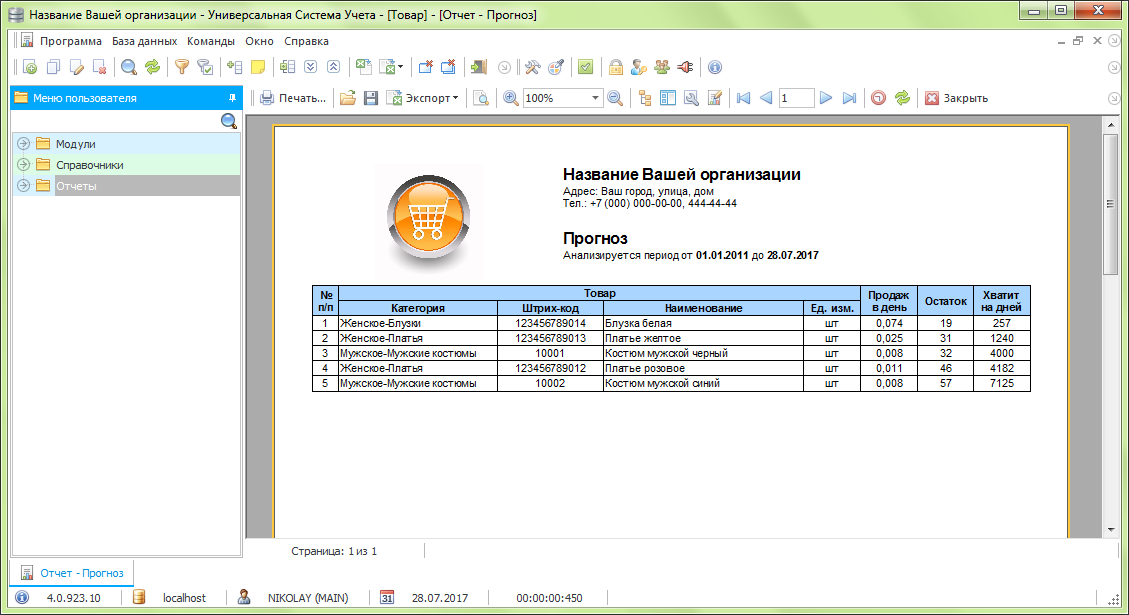This screenshot has width=1129, height=615.
Task: Click the edit report page icon
Action: click(x=714, y=98)
